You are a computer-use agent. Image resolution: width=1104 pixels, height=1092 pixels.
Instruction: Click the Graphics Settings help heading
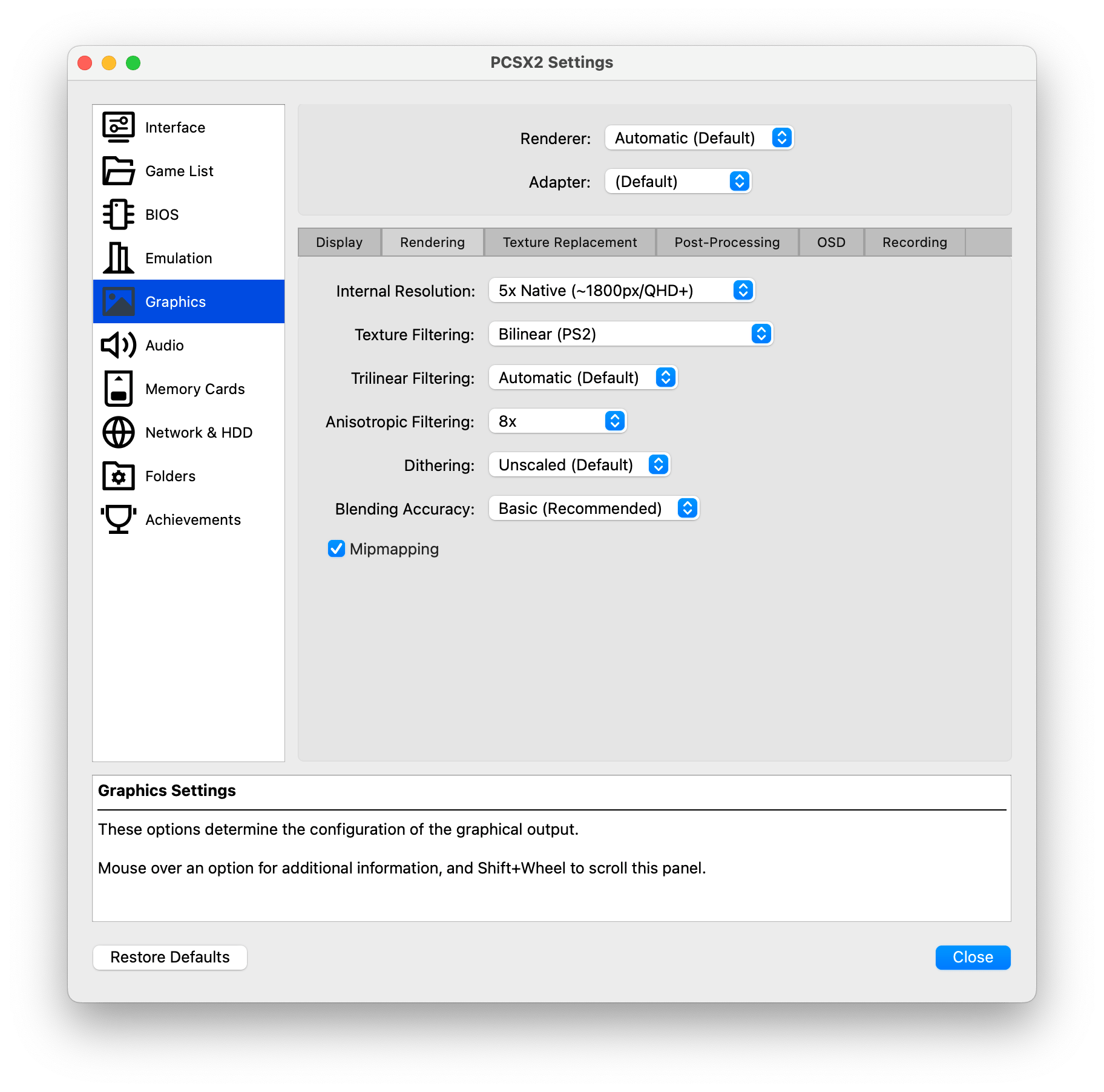click(x=167, y=791)
